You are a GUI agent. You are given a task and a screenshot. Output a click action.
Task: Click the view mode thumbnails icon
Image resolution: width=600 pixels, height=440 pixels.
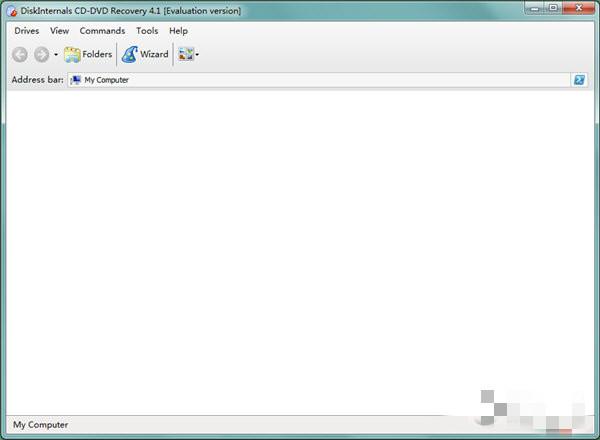(186, 54)
